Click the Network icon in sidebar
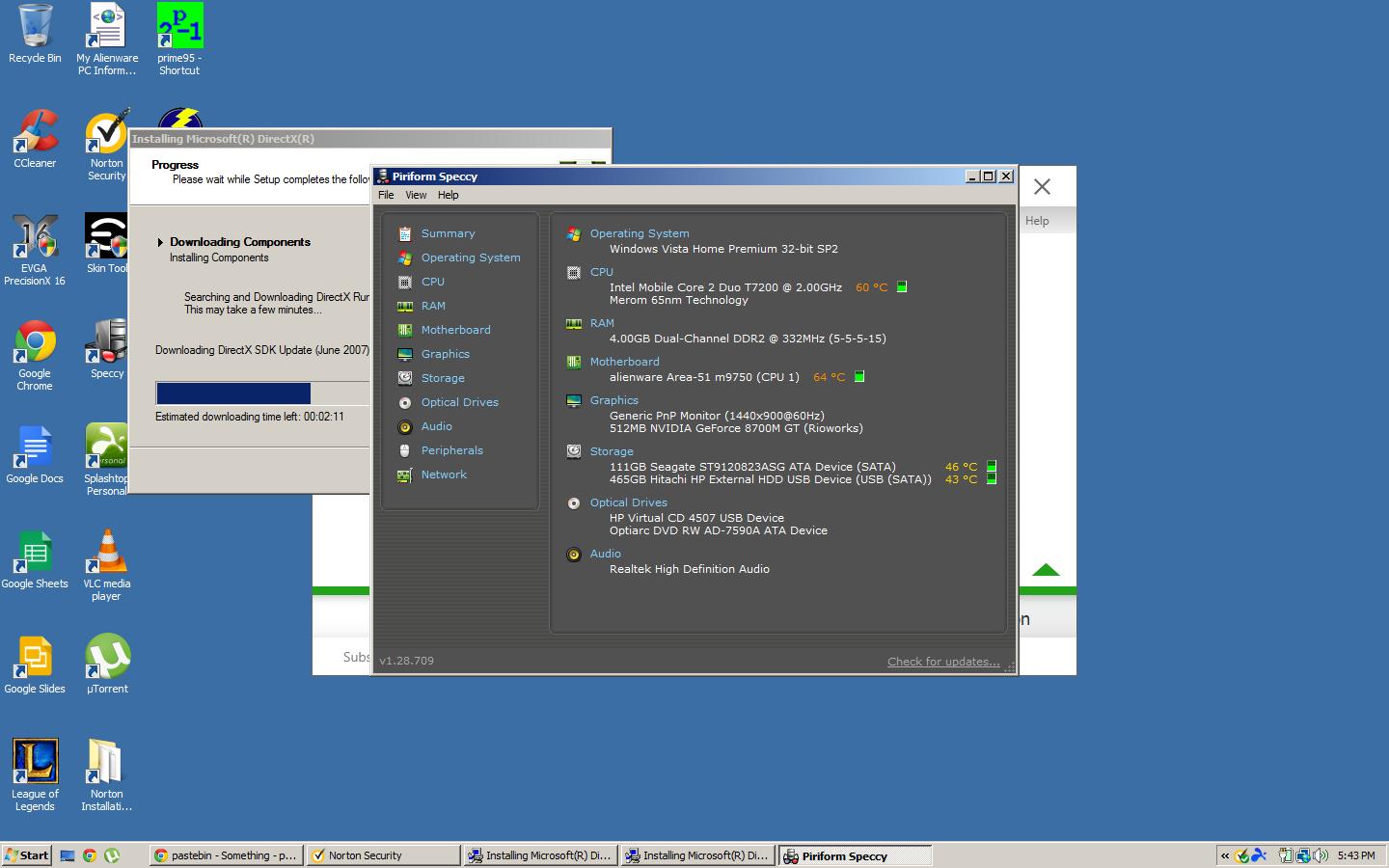1389x868 pixels. coord(405,475)
